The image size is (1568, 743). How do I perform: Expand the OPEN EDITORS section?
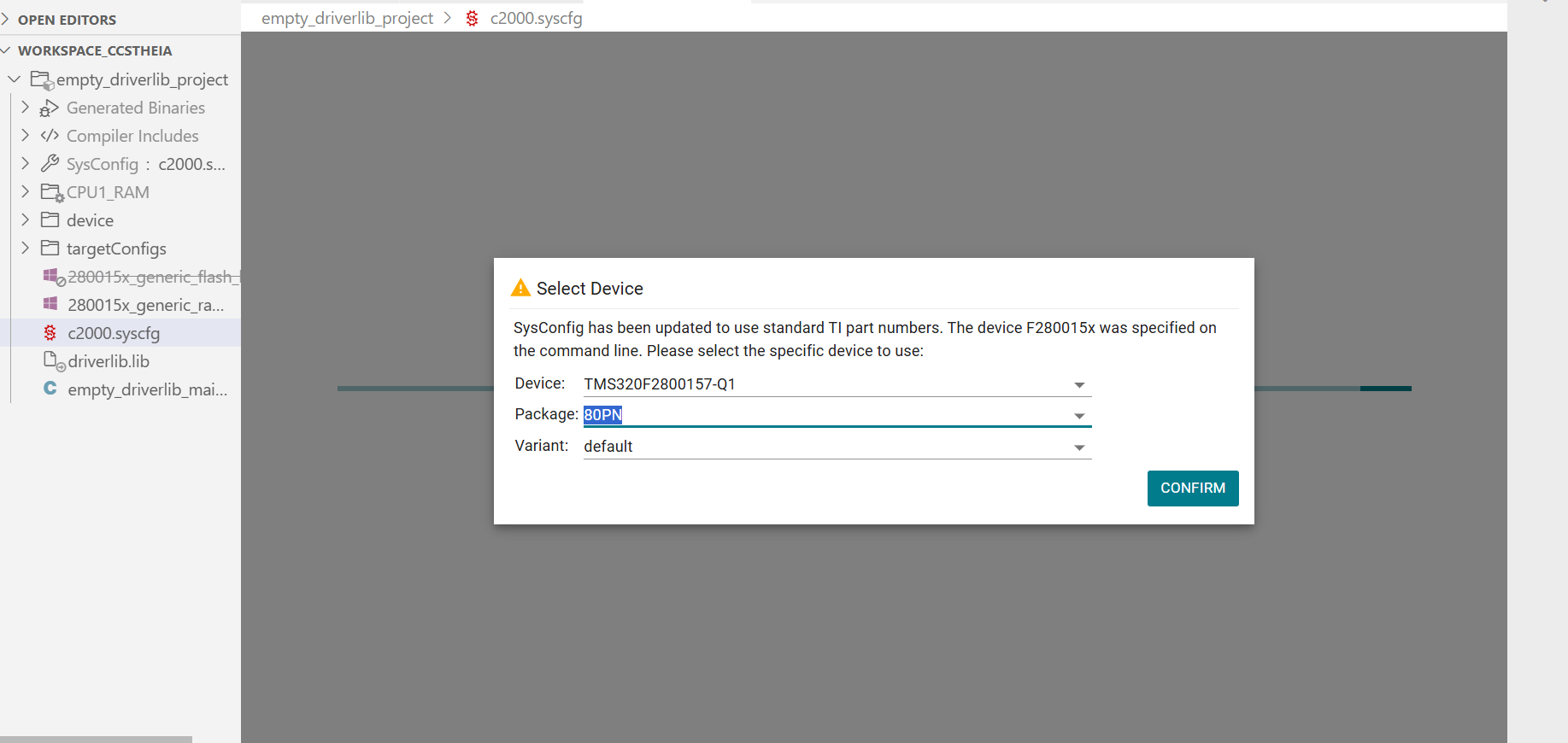(x=6, y=19)
